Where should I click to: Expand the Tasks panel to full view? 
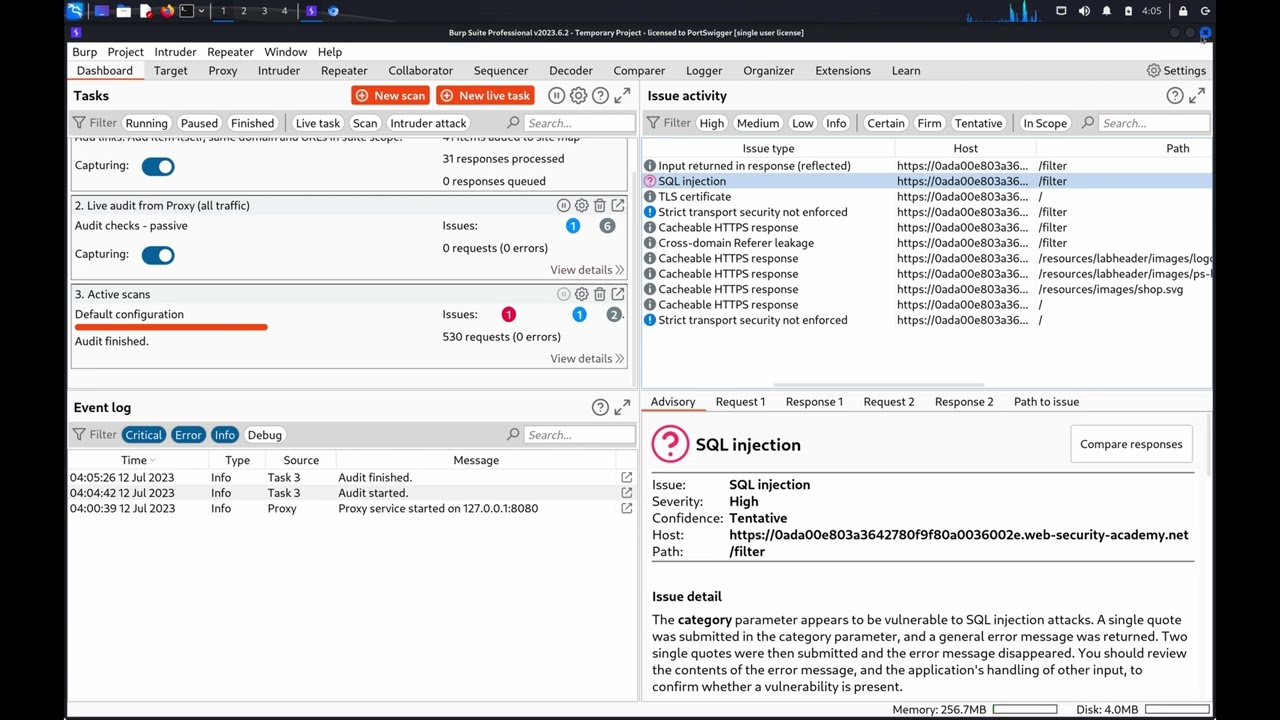(622, 96)
